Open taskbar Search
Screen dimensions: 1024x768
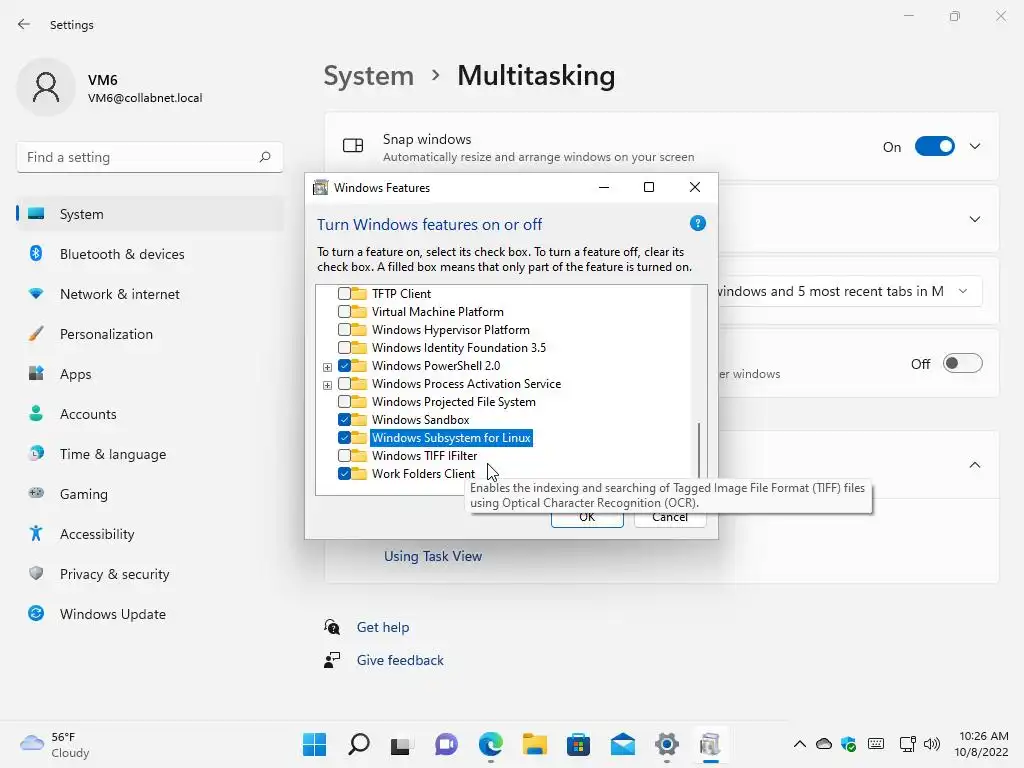pos(359,744)
